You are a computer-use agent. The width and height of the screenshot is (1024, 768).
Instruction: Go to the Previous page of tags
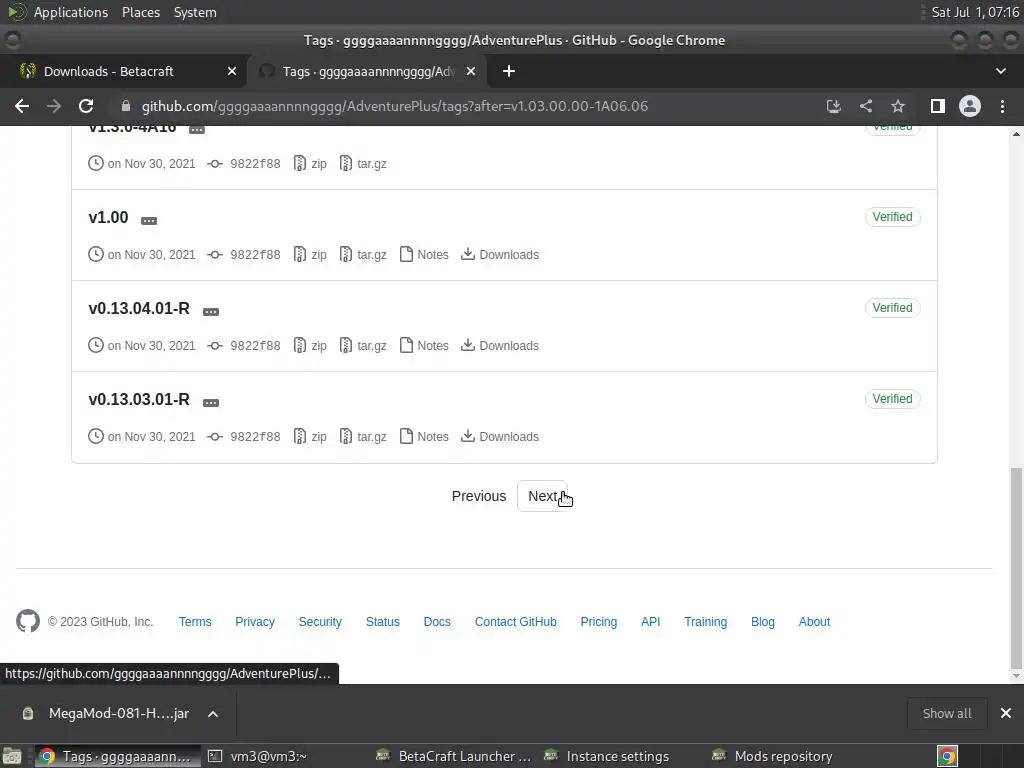click(x=479, y=496)
